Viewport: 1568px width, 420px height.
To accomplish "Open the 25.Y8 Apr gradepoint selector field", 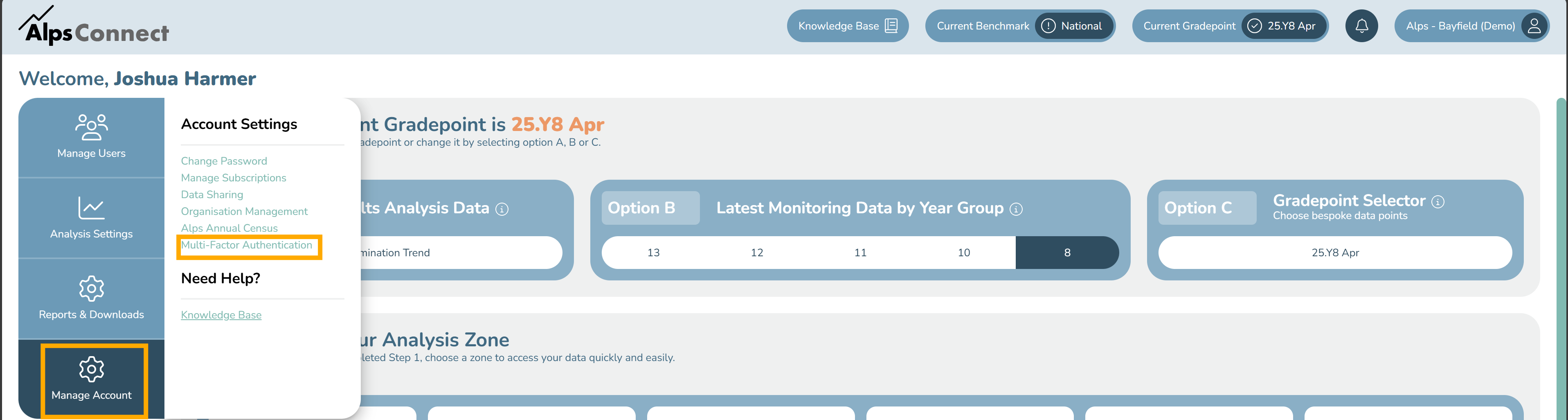I will tap(1335, 253).
